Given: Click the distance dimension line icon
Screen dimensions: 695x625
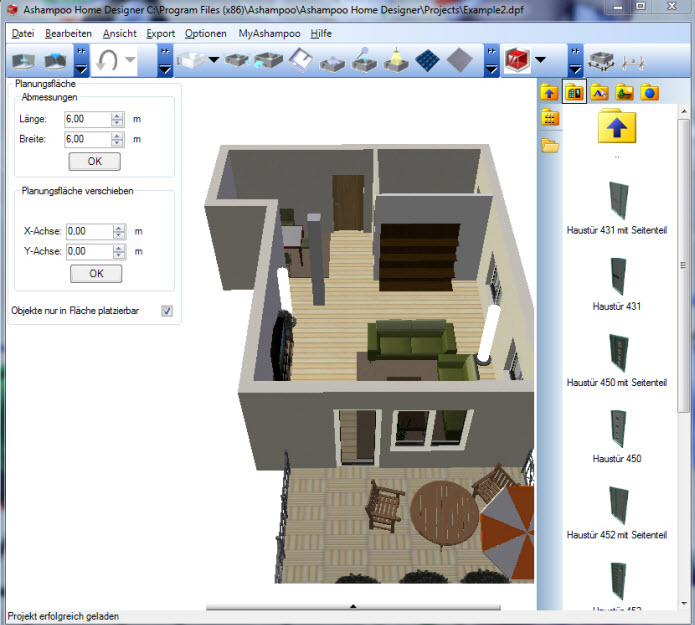Looking at the screenshot, I should coord(633,63).
